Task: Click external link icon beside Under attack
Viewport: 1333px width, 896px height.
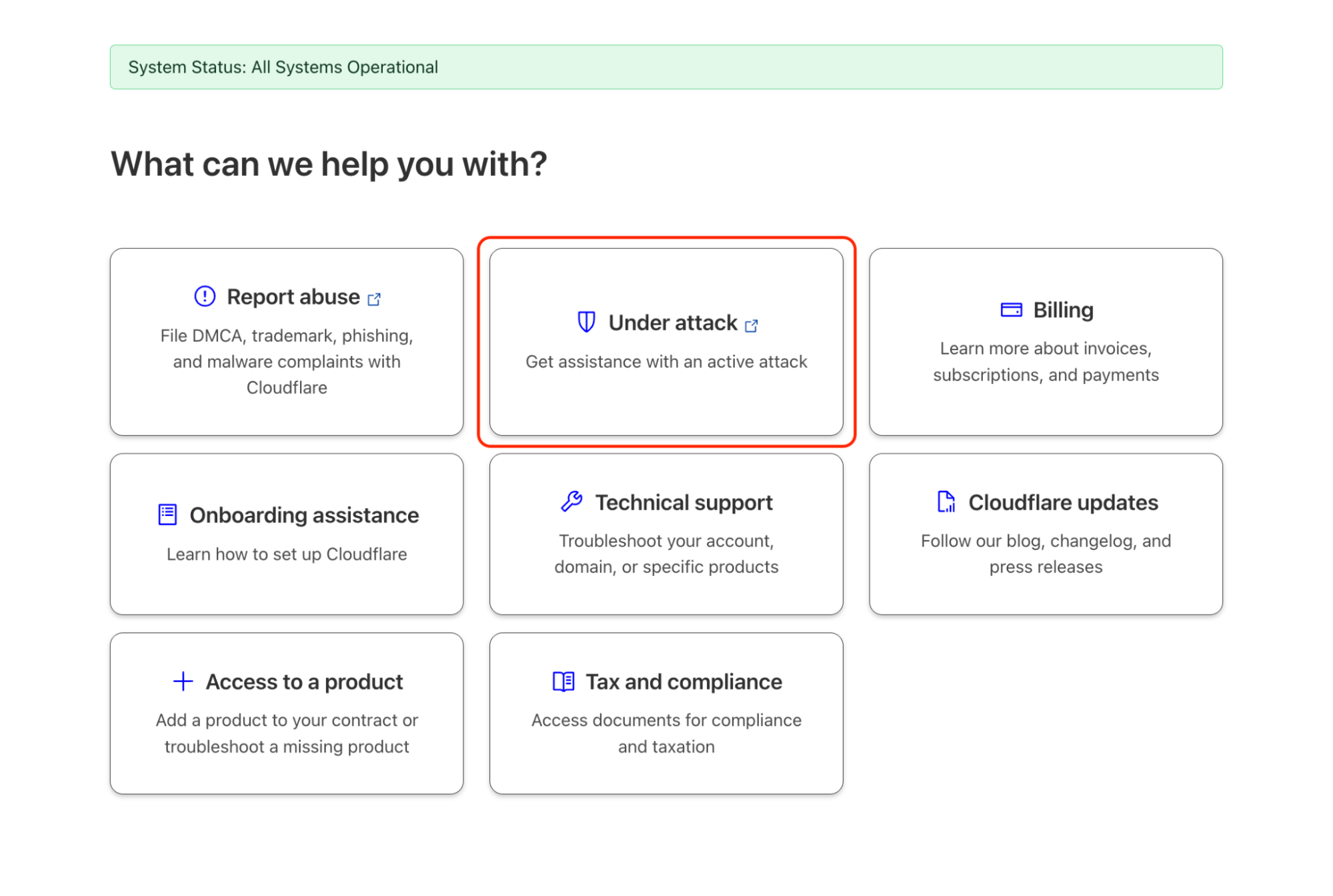Action: pyautogui.click(x=752, y=325)
